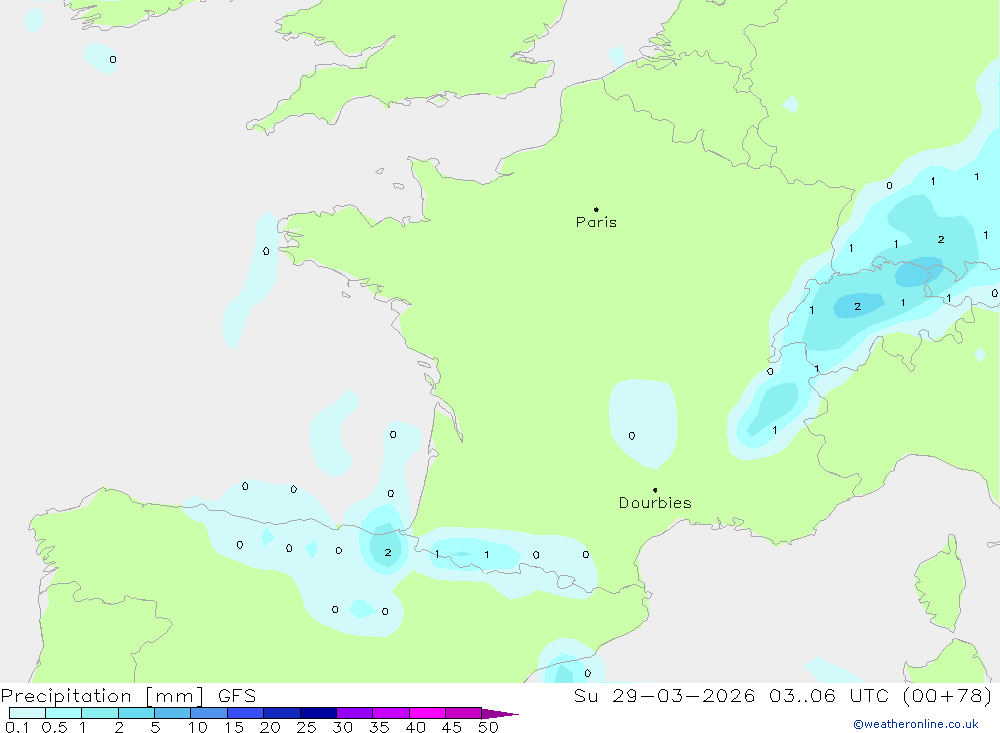The width and height of the screenshot is (1000, 733).
Task: Pick the legend swatch between 0.1 and 0.5
Action: coord(27,713)
